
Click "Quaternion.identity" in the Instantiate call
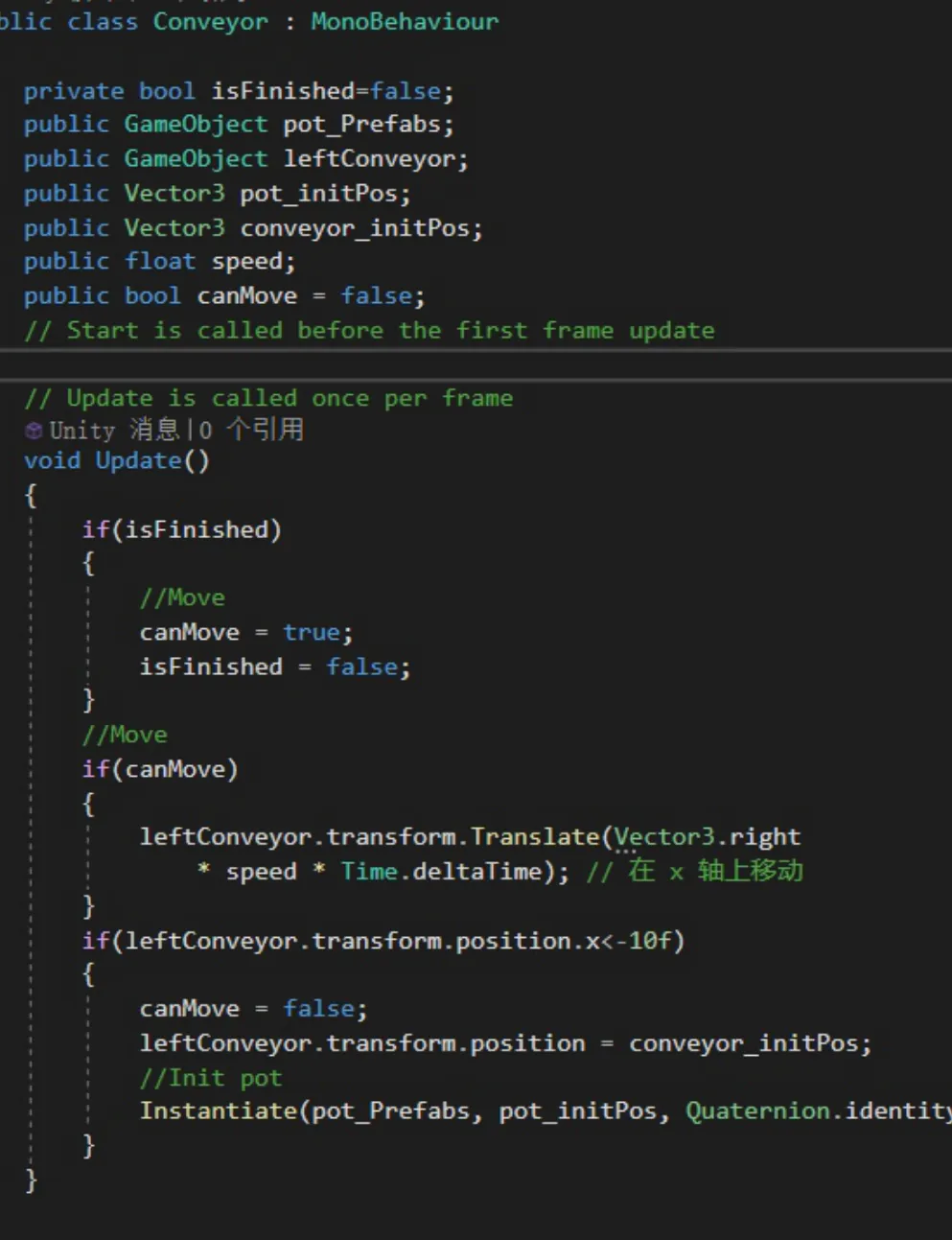pos(819,1111)
